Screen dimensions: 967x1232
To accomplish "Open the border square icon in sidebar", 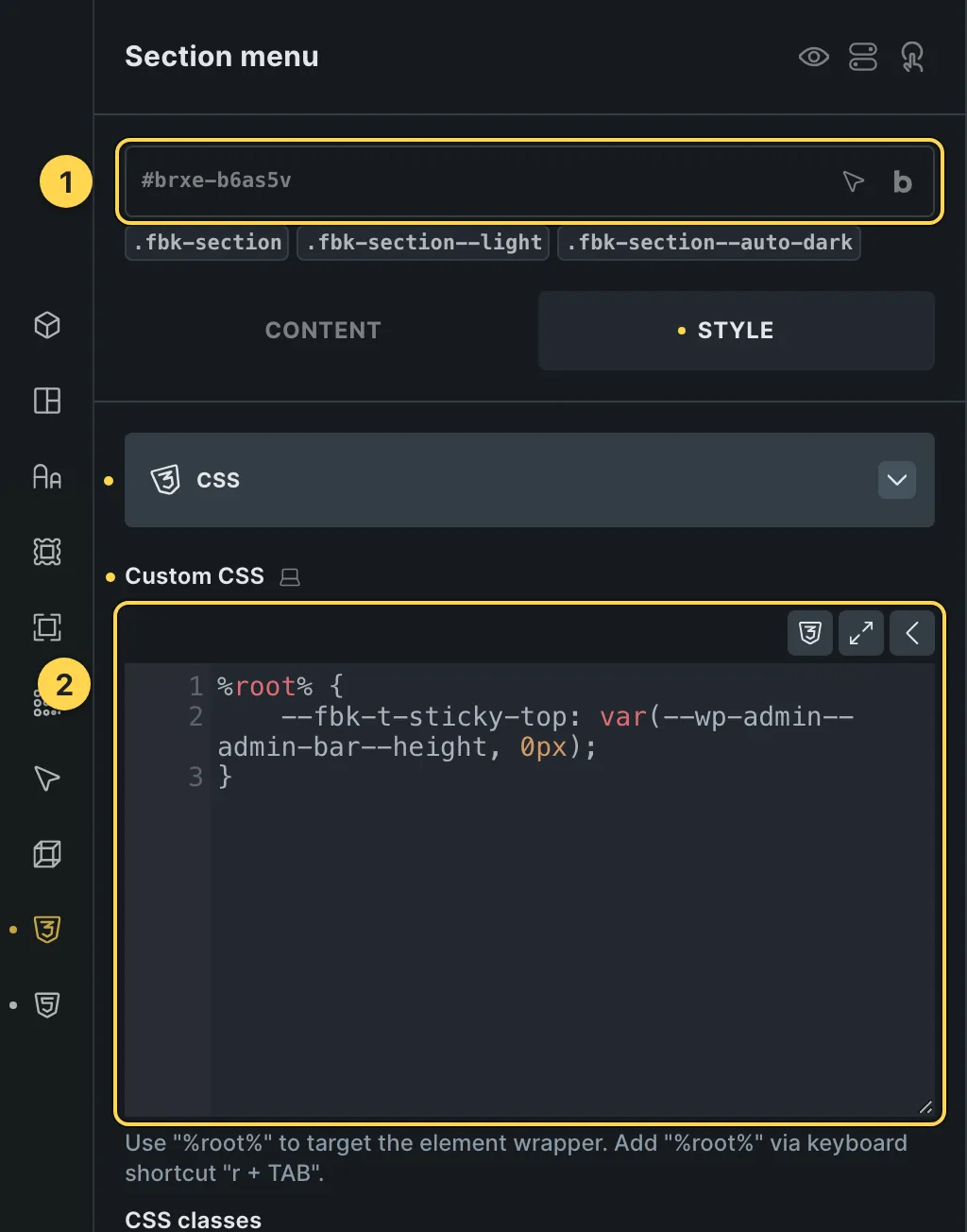I will pyautogui.click(x=47, y=627).
